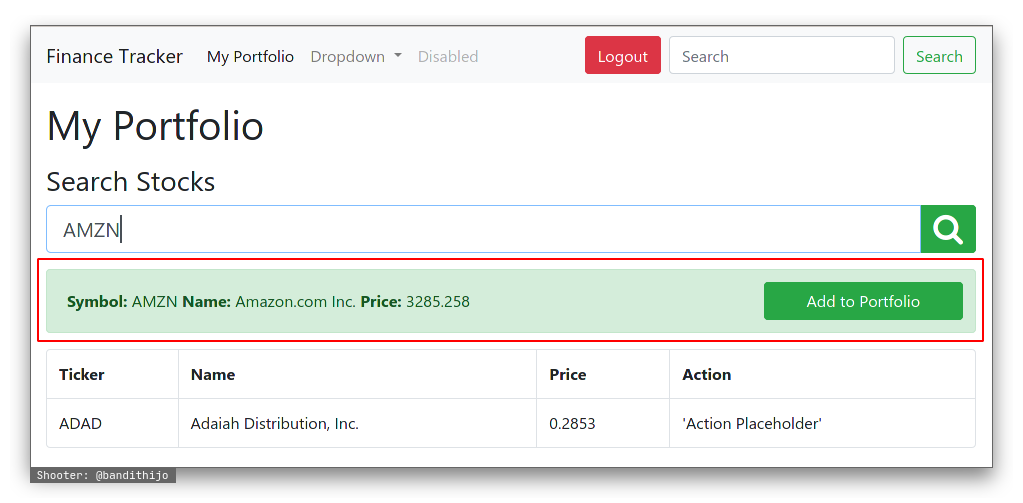This screenshot has width=1023, height=503.
Task: Add AMZN stock to portfolio
Action: pos(862,301)
